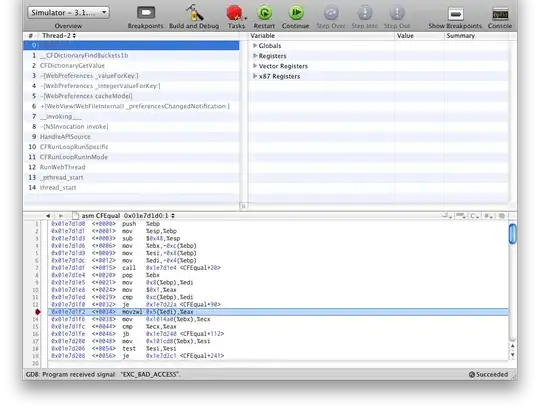
Task: Expand the Vector Registers disclosure triangle
Action: pyautogui.click(x=255, y=66)
